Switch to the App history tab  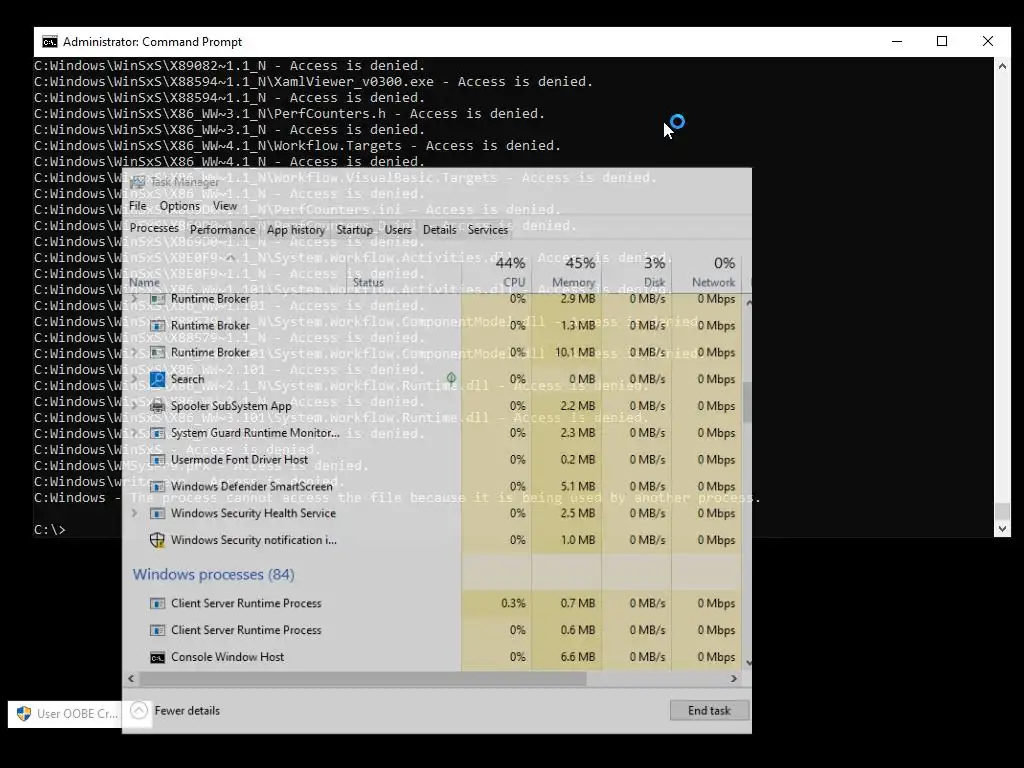point(296,230)
